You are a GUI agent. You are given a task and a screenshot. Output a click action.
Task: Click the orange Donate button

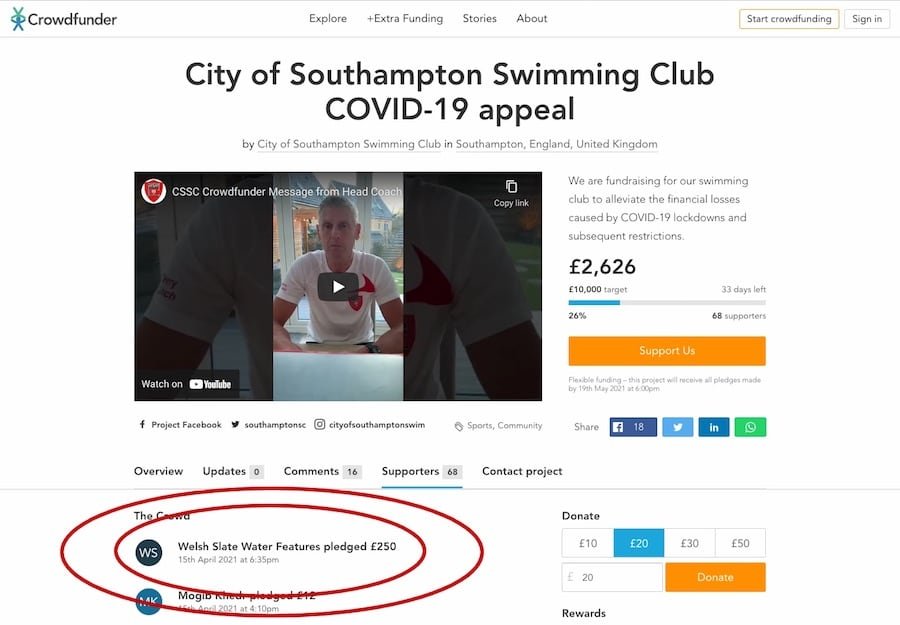click(715, 577)
